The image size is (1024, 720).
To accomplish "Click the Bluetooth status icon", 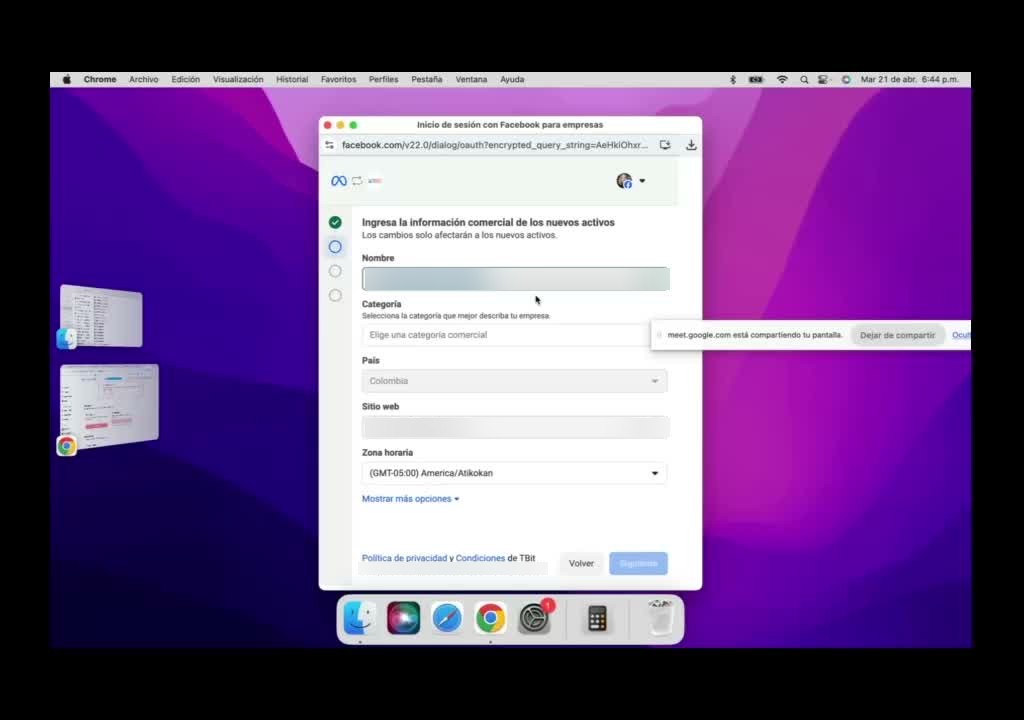I will (733, 79).
